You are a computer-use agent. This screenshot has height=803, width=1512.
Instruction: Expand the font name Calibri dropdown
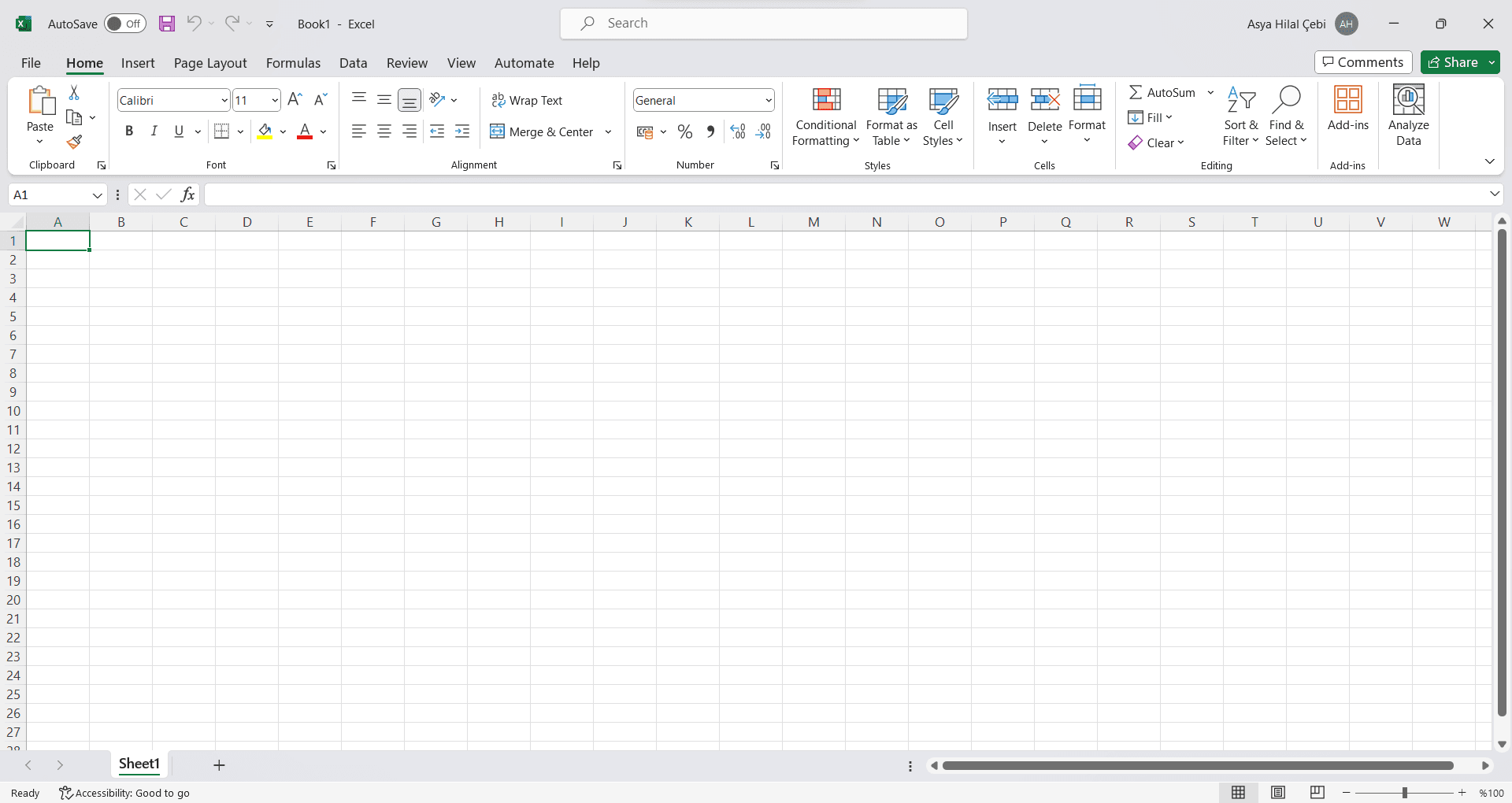[224, 100]
